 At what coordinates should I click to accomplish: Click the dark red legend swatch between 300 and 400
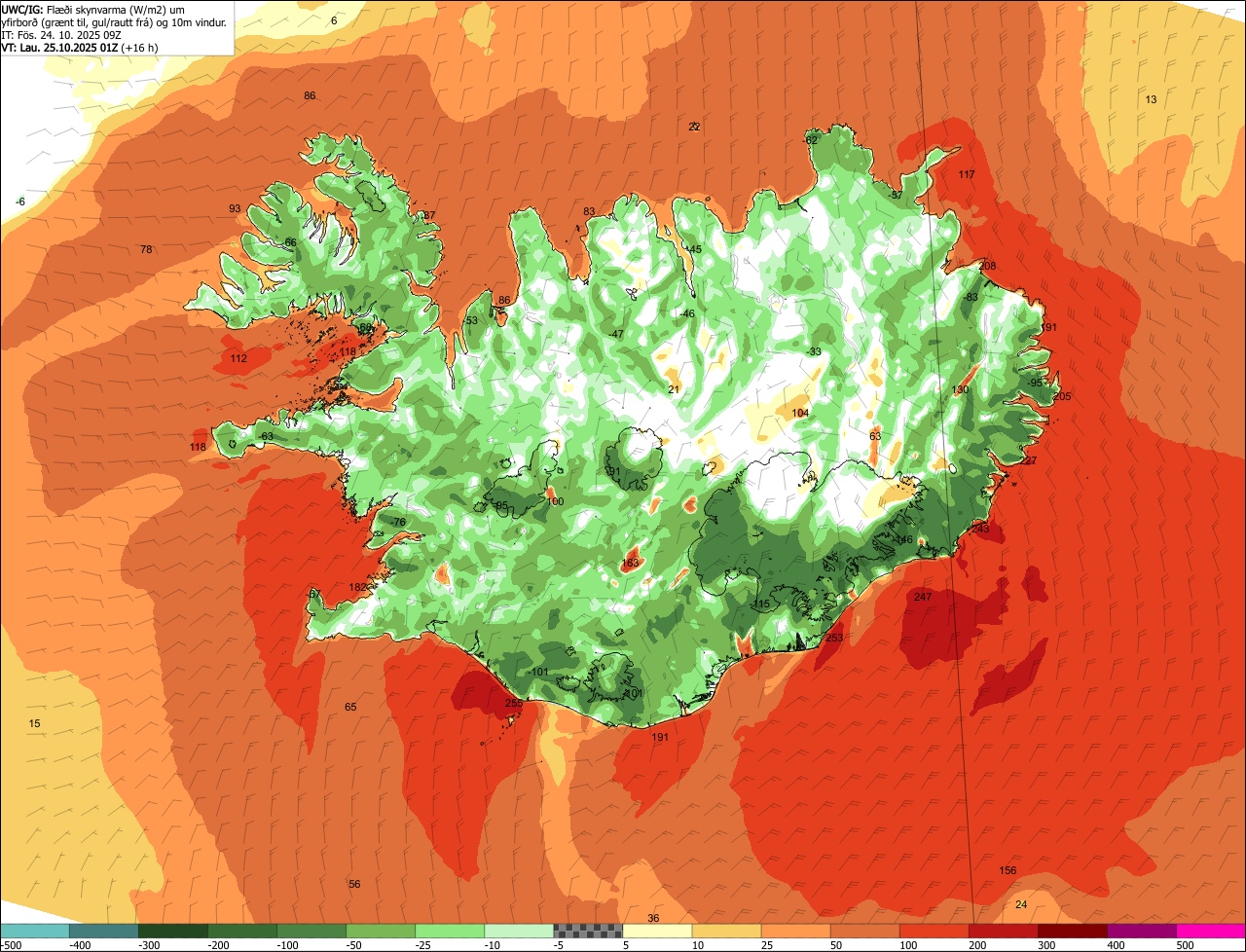(1073, 931)
